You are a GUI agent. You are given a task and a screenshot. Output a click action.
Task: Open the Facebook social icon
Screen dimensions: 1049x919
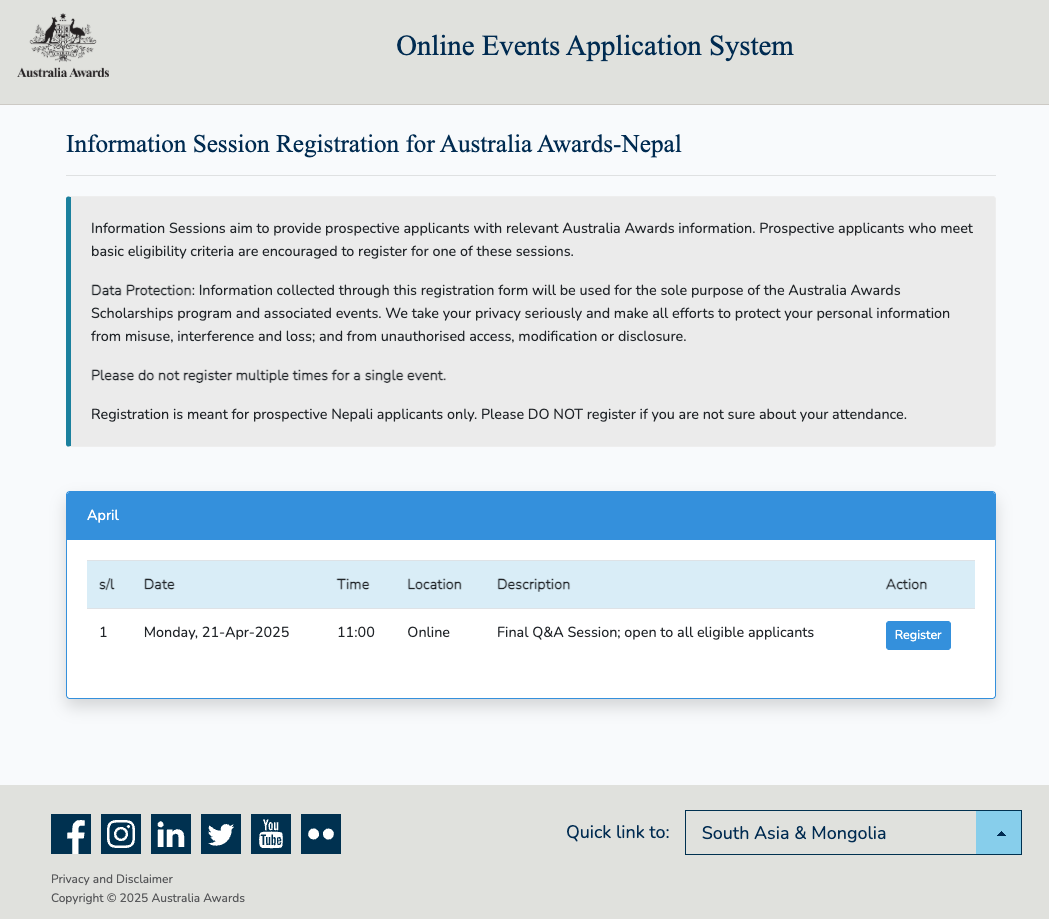point(71,834)
